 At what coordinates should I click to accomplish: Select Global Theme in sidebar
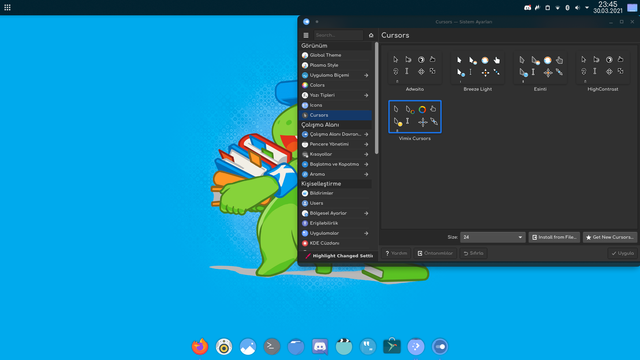(336, 55)
